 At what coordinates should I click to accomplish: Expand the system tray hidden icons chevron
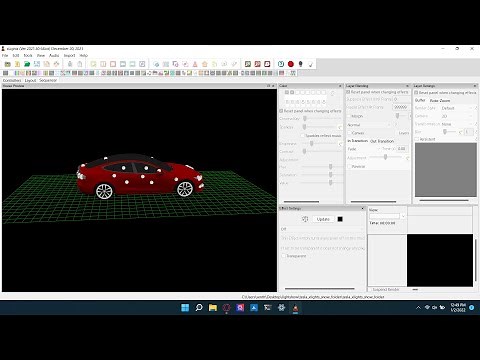pos(418,308)
